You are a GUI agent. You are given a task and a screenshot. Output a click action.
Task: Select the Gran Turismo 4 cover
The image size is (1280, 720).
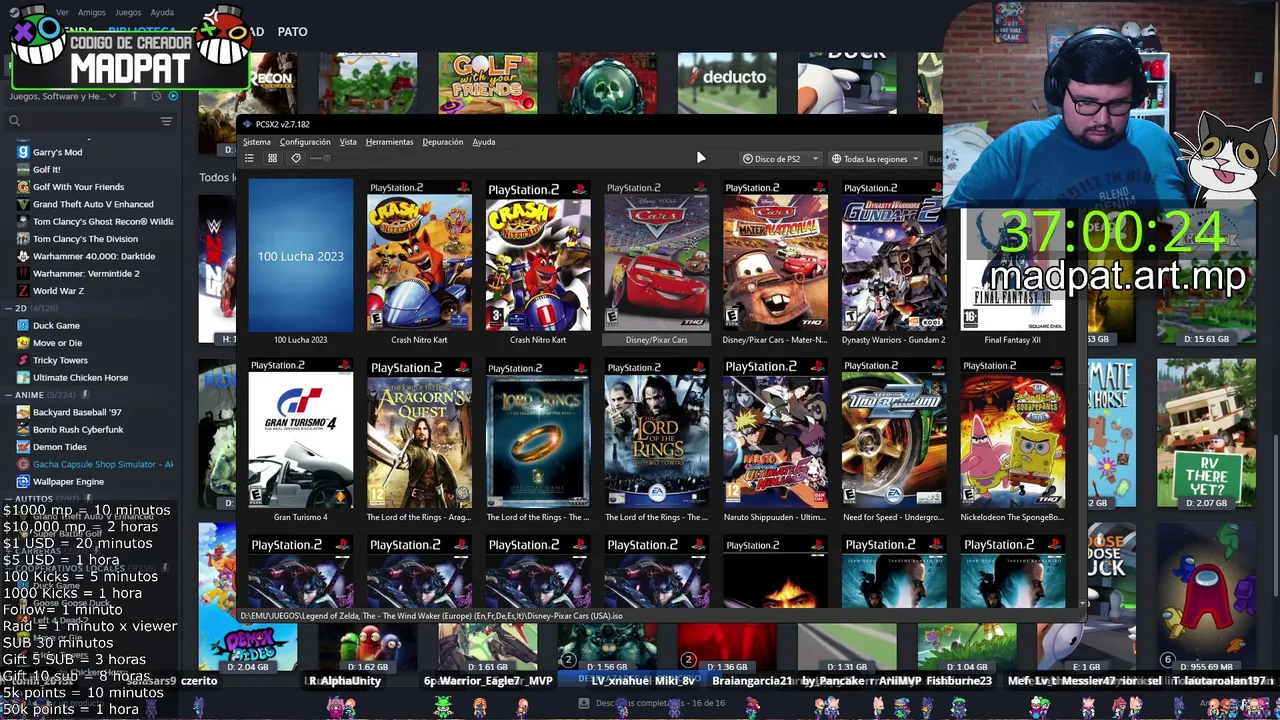[x=301, y=434]
